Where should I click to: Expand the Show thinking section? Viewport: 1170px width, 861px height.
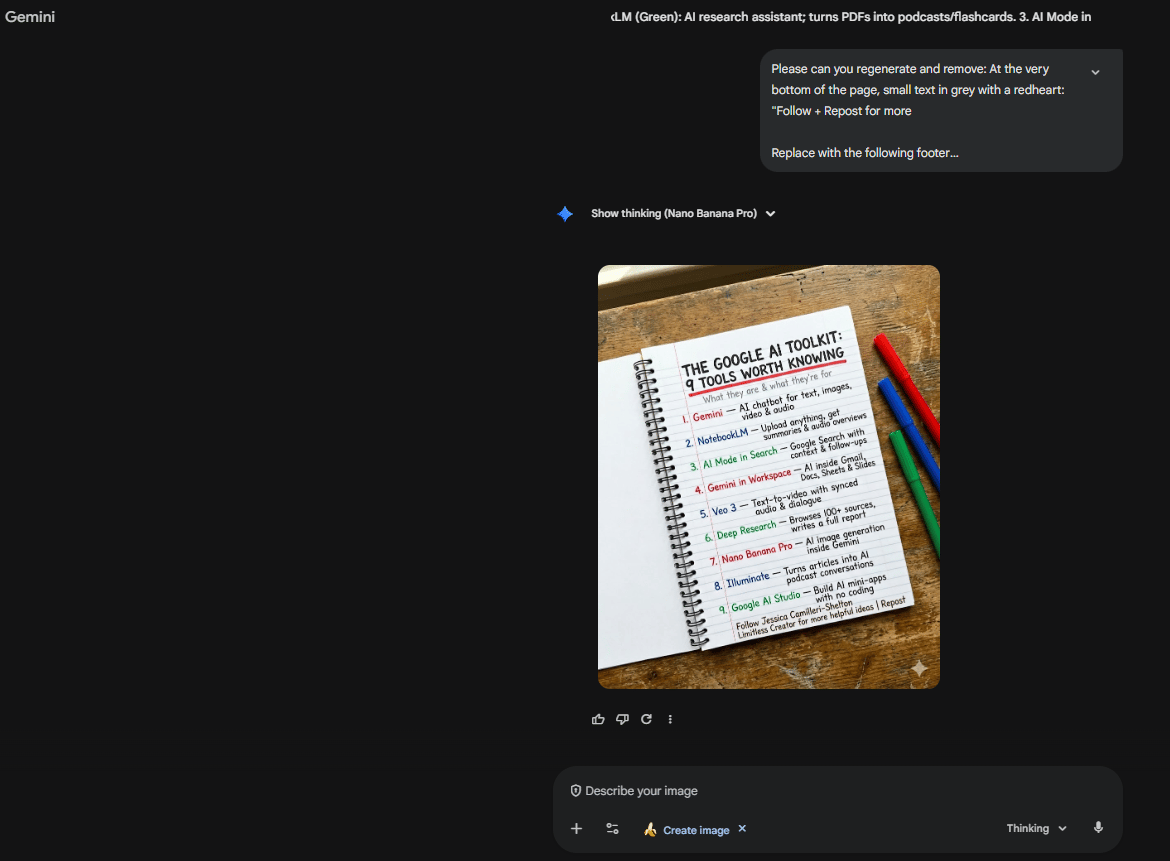click(x=683, y=213)
